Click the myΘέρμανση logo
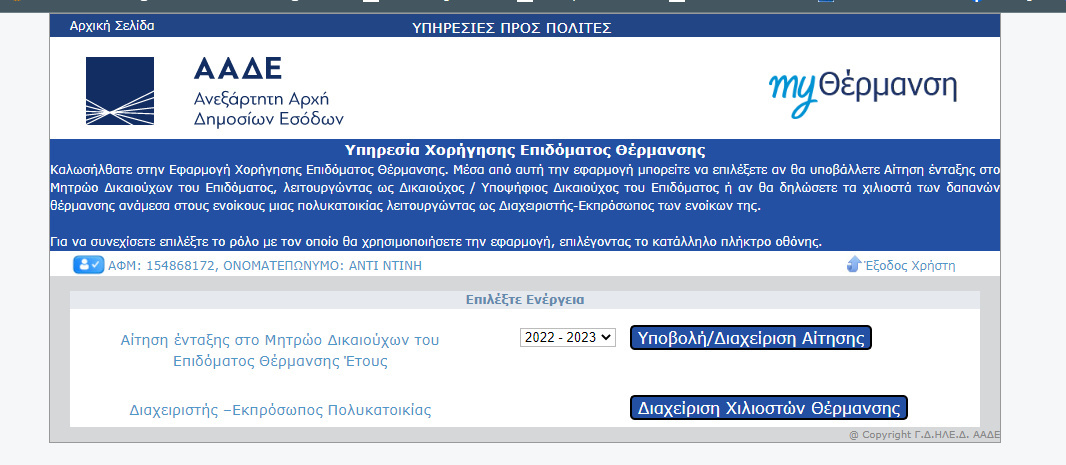 point(862,88)
